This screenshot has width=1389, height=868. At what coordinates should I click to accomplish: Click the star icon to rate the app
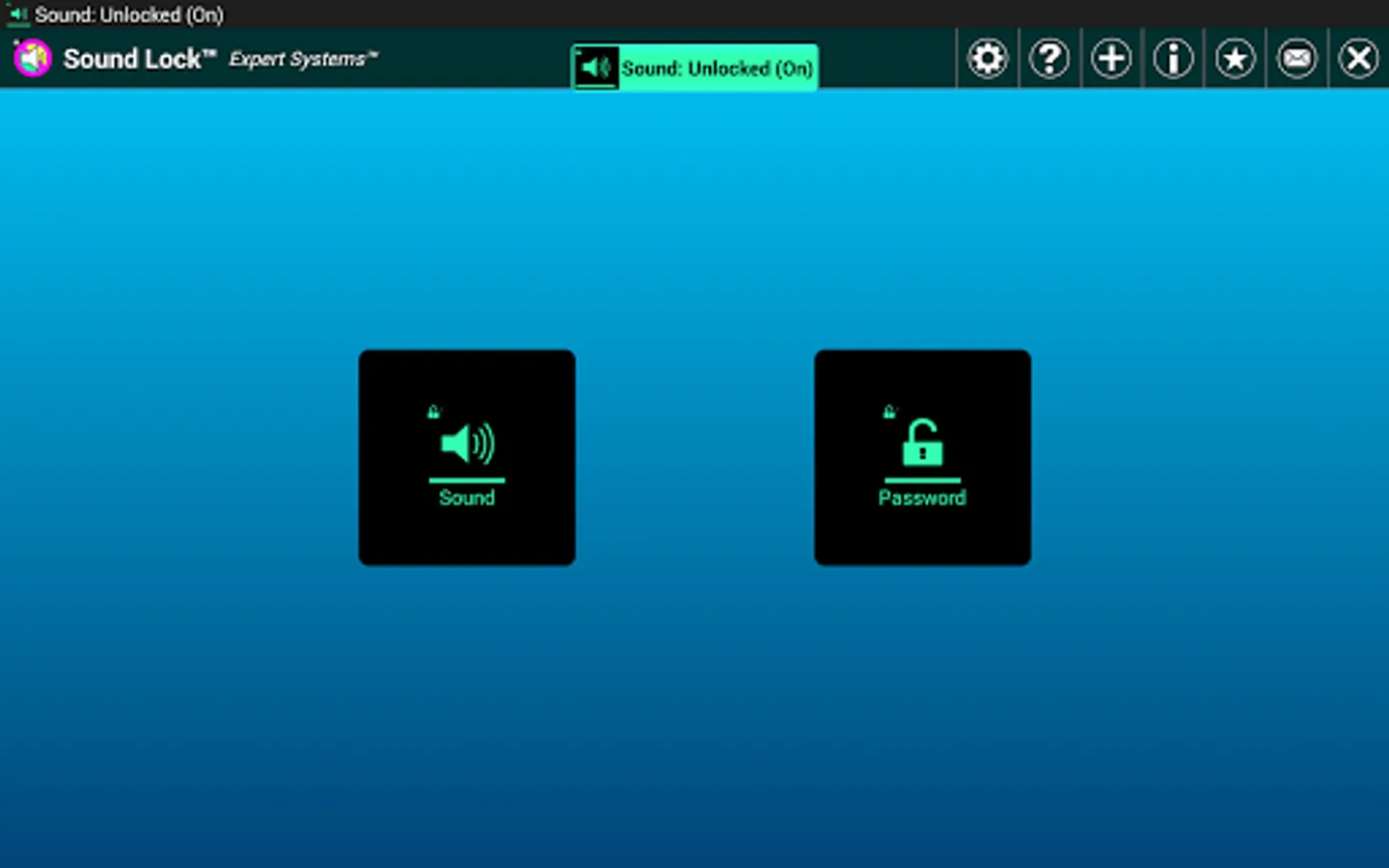[1235, 59]
